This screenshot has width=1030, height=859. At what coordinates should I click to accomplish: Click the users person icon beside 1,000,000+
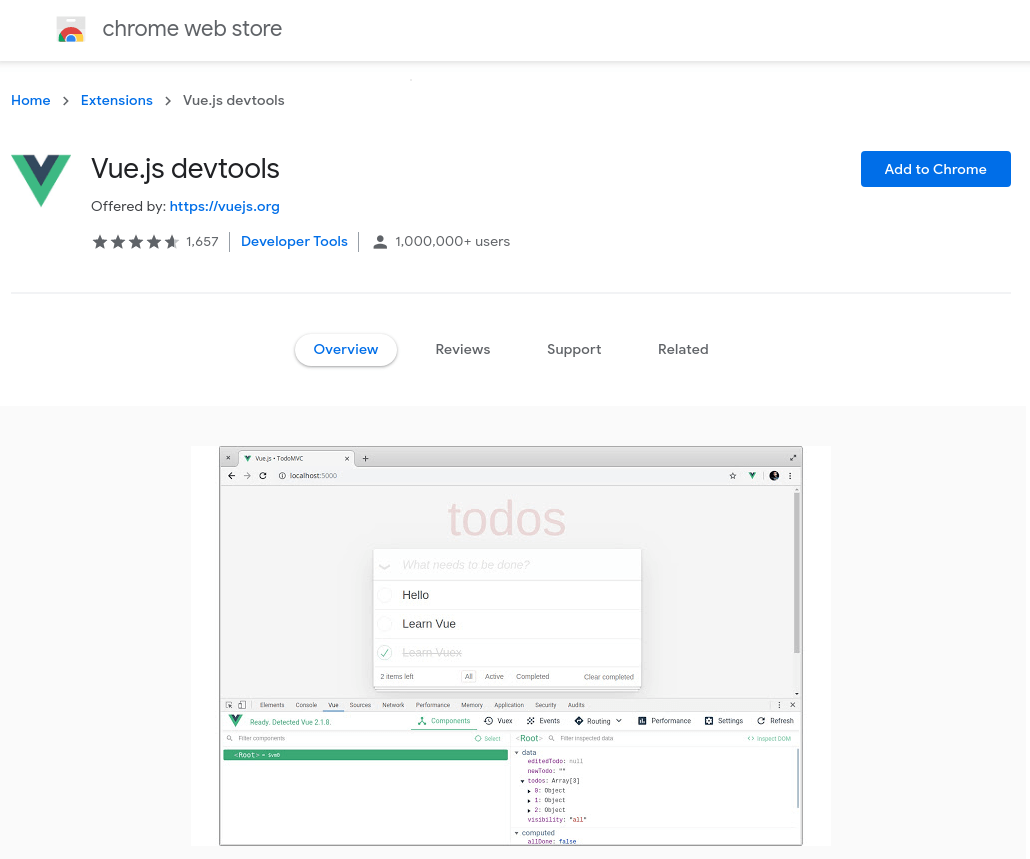tap(380, 242)
